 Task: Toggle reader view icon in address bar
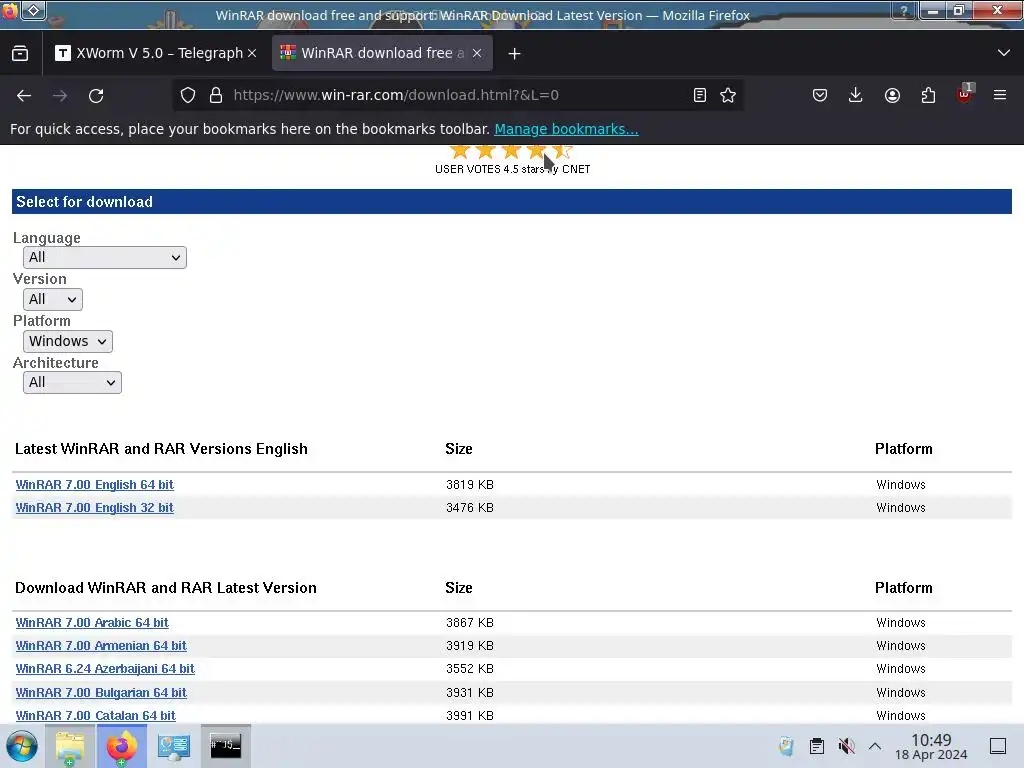pos(699,95)
